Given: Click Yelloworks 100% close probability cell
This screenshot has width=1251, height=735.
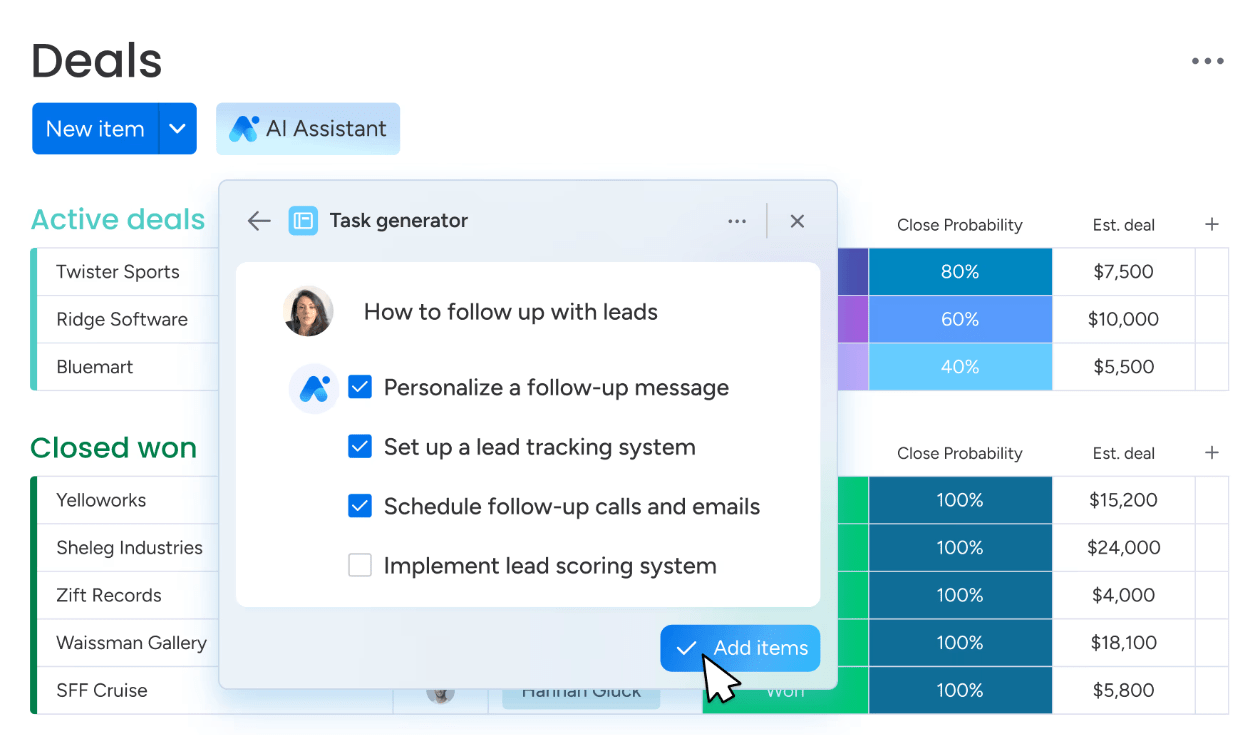Looking at the screenshot, I should pos(960,500).
